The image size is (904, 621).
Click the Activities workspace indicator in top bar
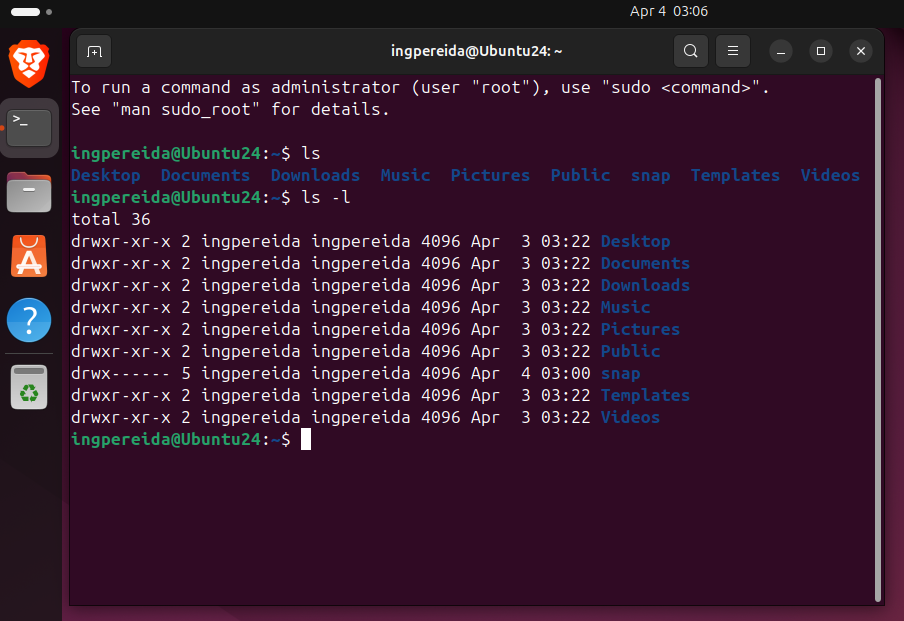point(27,11)
